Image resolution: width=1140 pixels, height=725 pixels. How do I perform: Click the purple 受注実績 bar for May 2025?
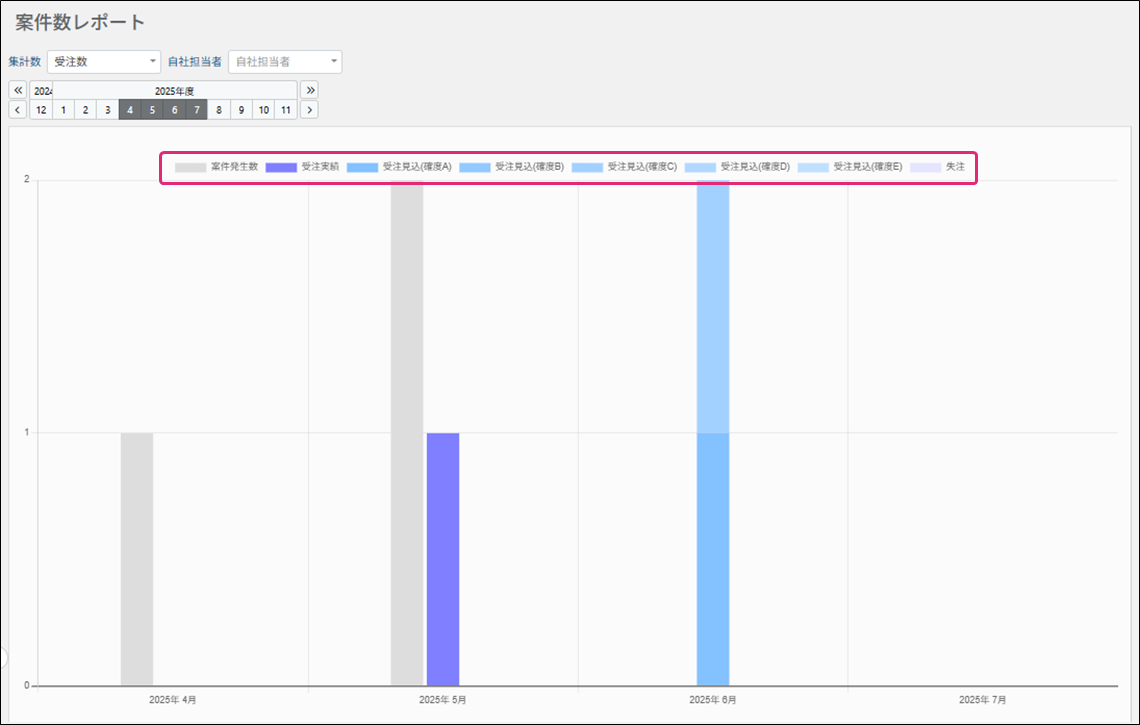coord(443,558)
